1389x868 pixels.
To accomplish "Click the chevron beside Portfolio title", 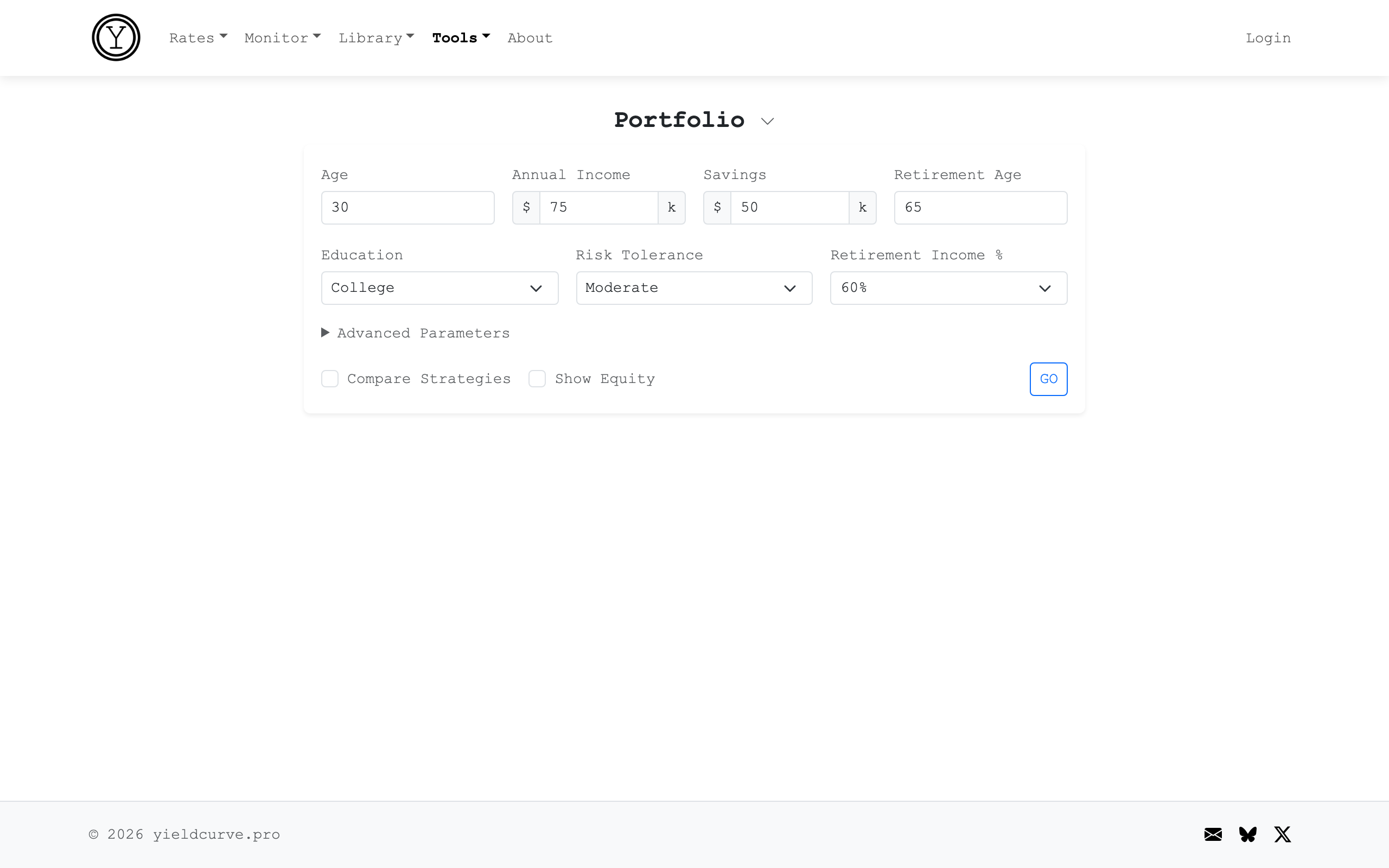I will [767, 121].
